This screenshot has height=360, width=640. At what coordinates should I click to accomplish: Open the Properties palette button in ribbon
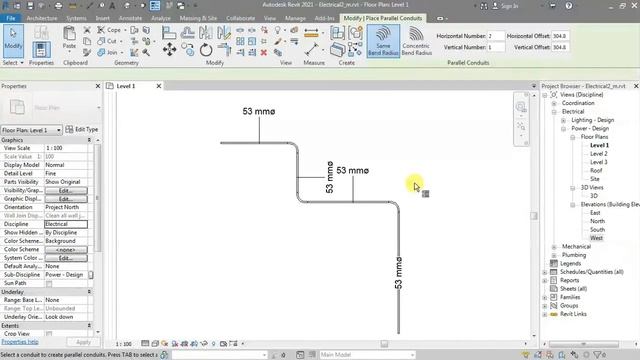click(x=41, y=50)
